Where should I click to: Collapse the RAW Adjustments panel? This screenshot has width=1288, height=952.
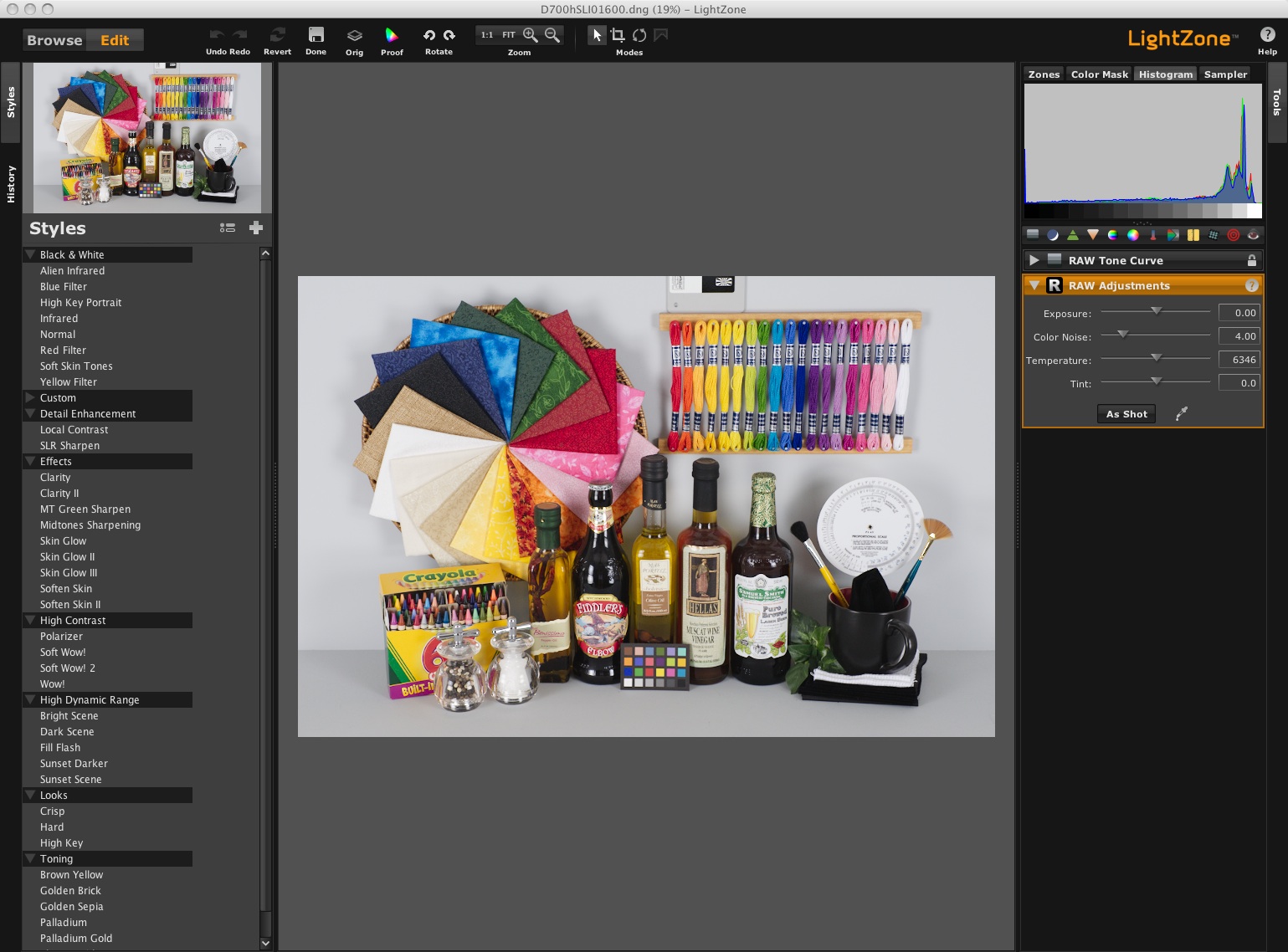tap(1034, 285)
